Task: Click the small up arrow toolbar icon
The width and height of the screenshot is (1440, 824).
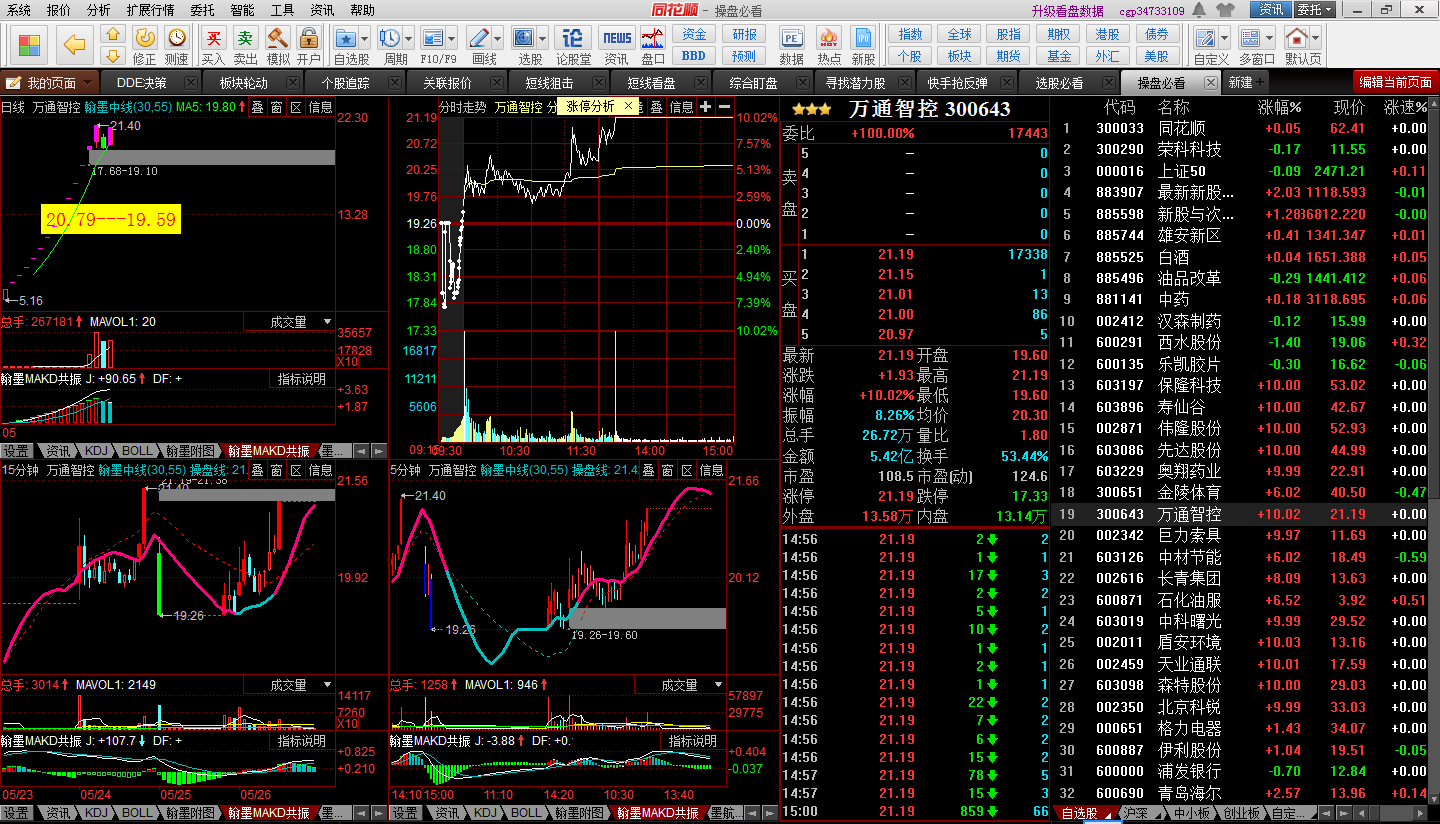Action: [113, 35]
